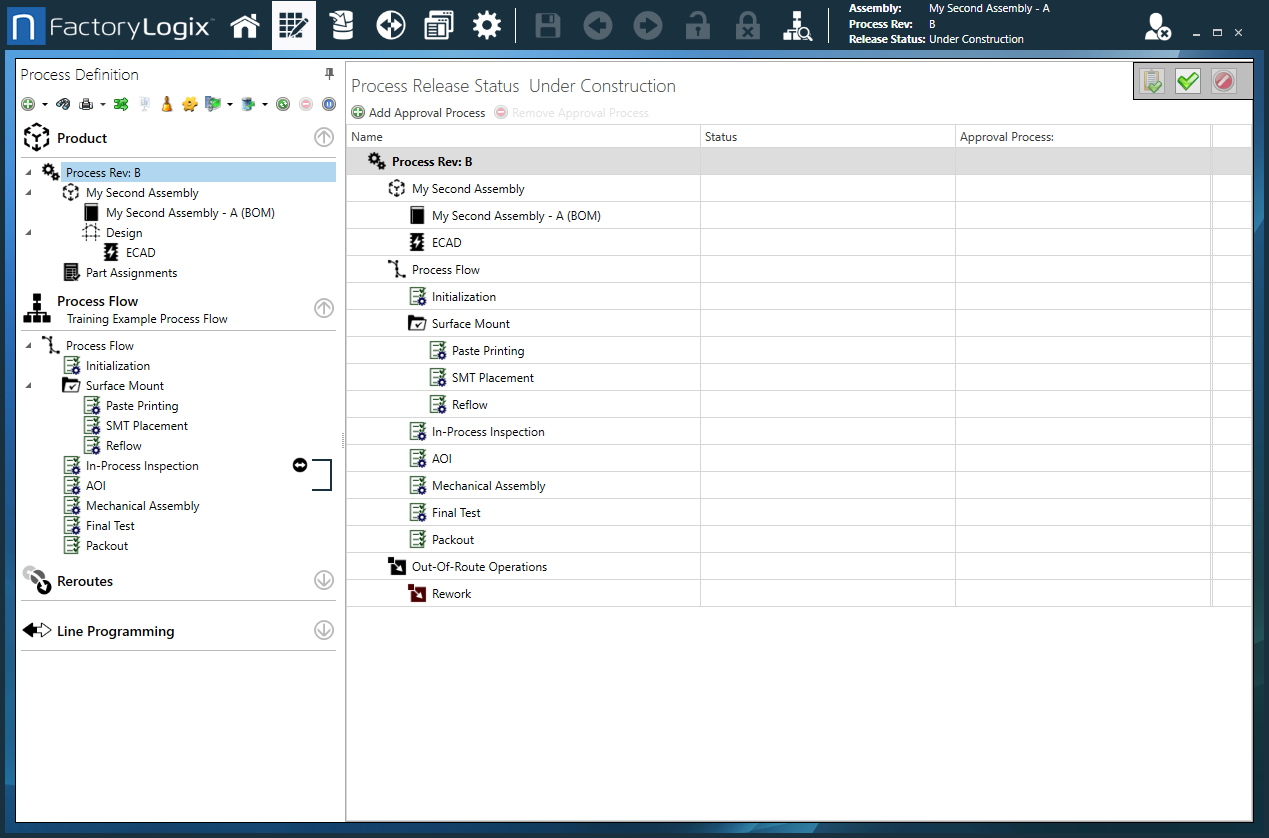Click the yellow gear icon in the panel toolbar
The image size is (1269, 838).
click(x=190, y=103)
